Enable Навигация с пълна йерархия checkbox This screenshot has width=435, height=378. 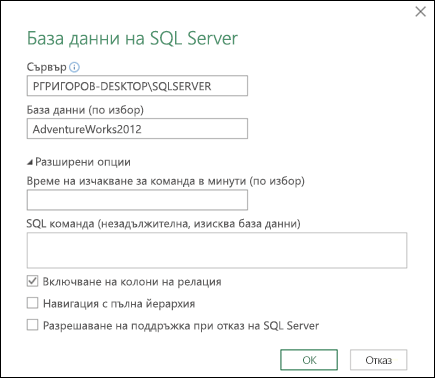pos(32,303)
